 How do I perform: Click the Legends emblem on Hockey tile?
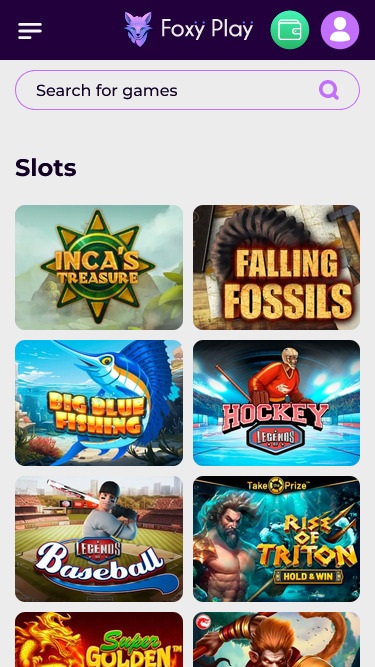(x=276, y=437)
